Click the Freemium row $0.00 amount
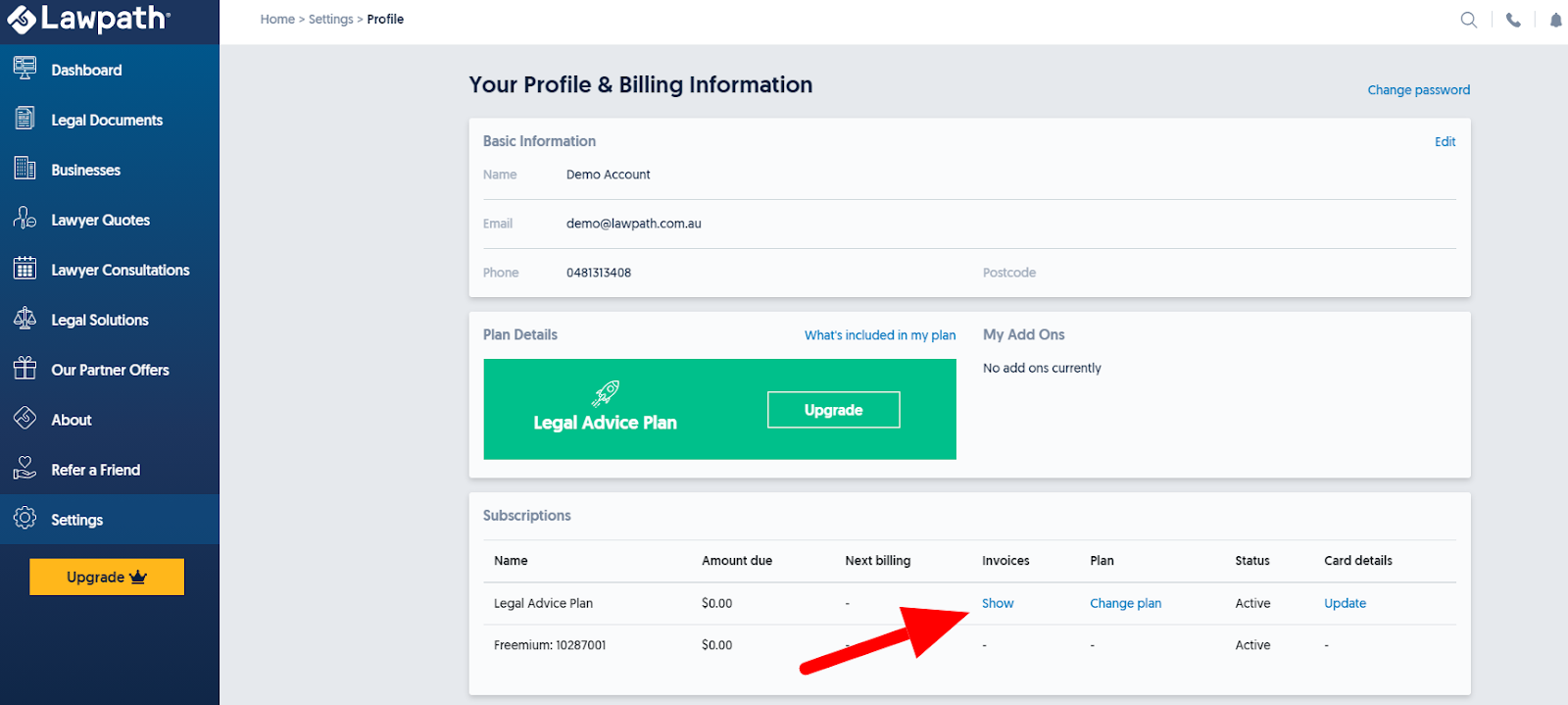Screen dimensions: 1568x705 pos(716,645)
